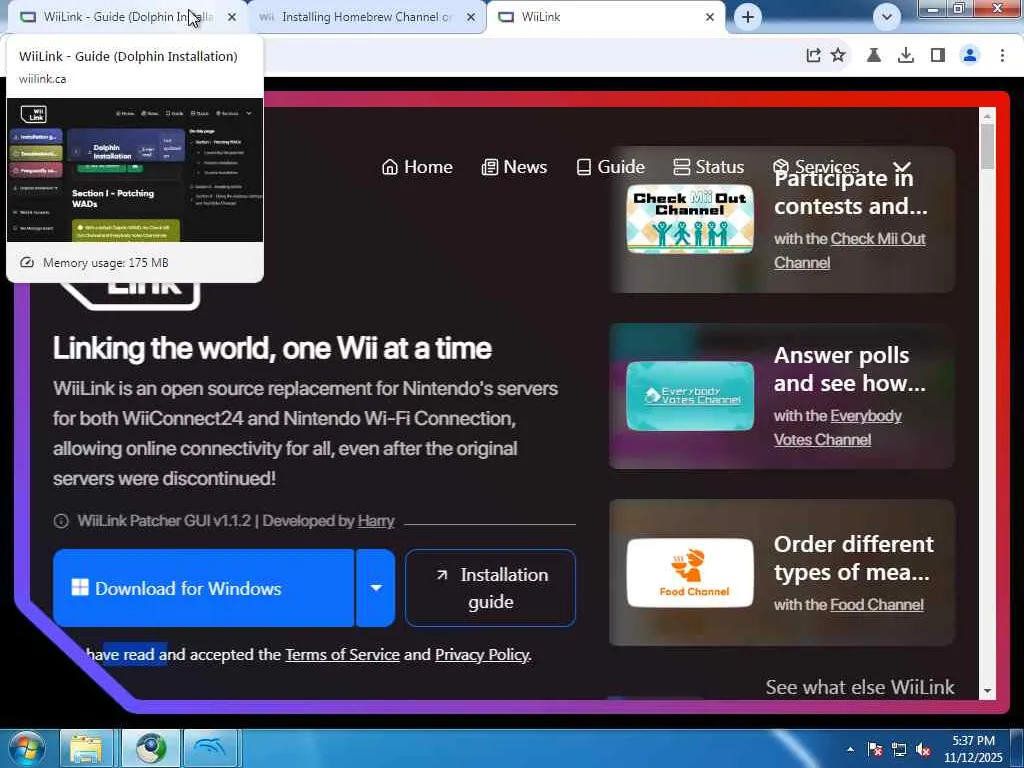Click the info icon beside WiiLink Patcher GUI
Screen dimensions: 1024x768
(x=61, y=521)
